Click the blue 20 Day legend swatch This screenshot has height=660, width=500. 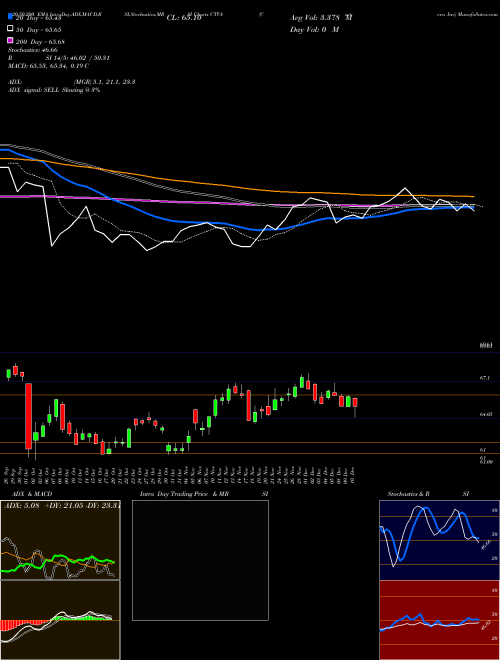[10, 17]
